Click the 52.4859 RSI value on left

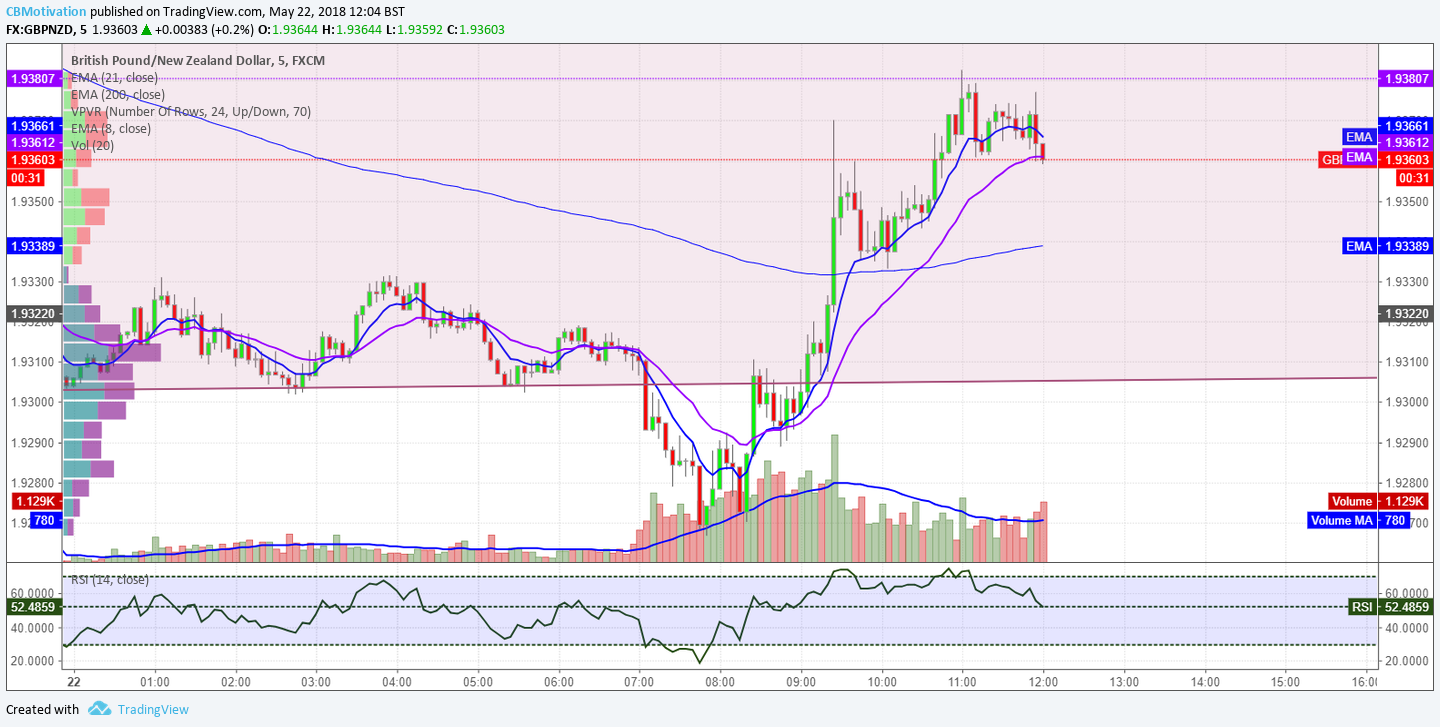[34, 607]
